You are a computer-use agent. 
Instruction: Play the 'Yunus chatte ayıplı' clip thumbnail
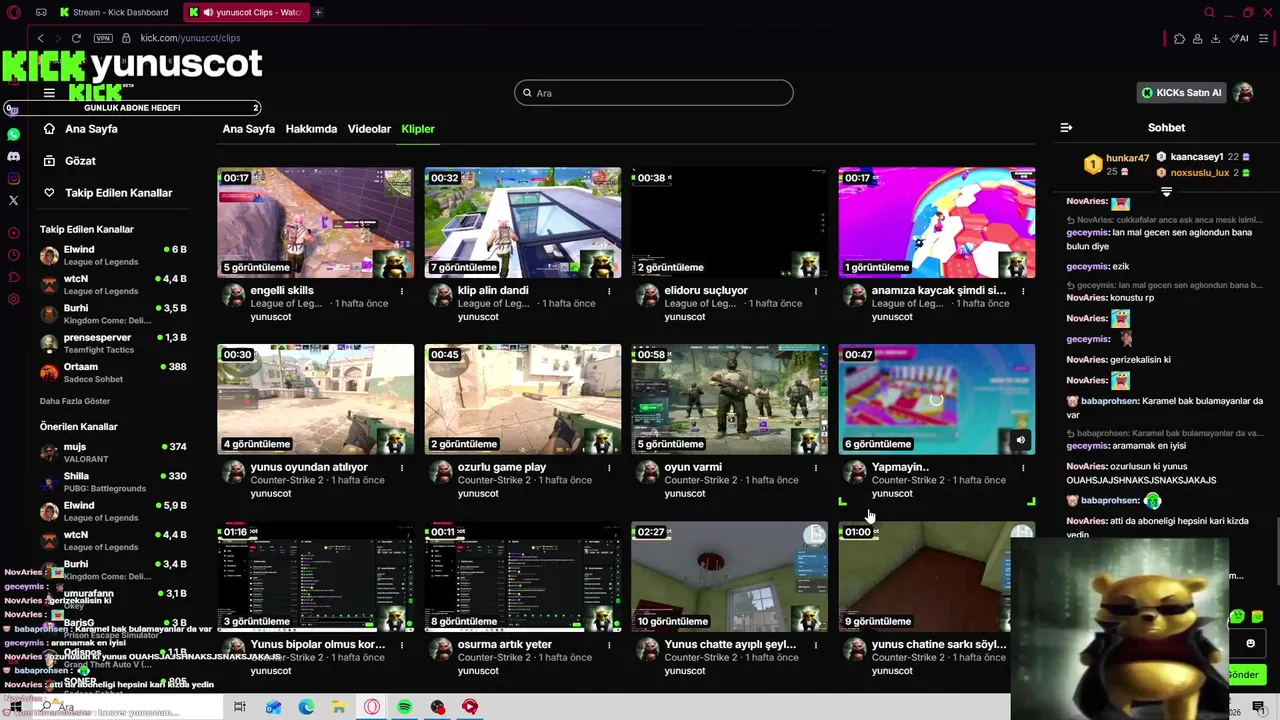point(730,577)
